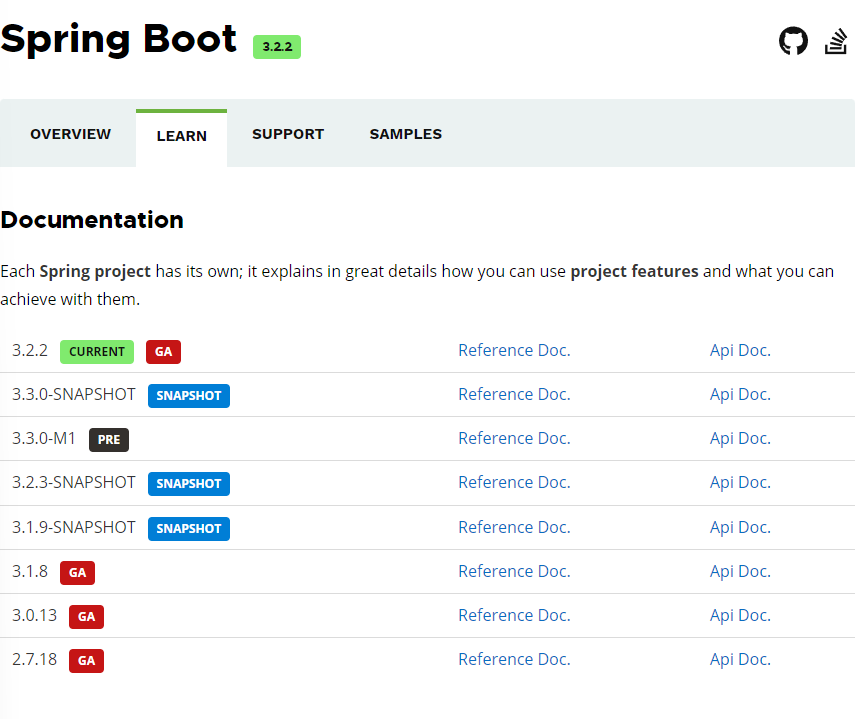868x719 pixels.
Task: Open the Support tab
Action: [288, 134]
